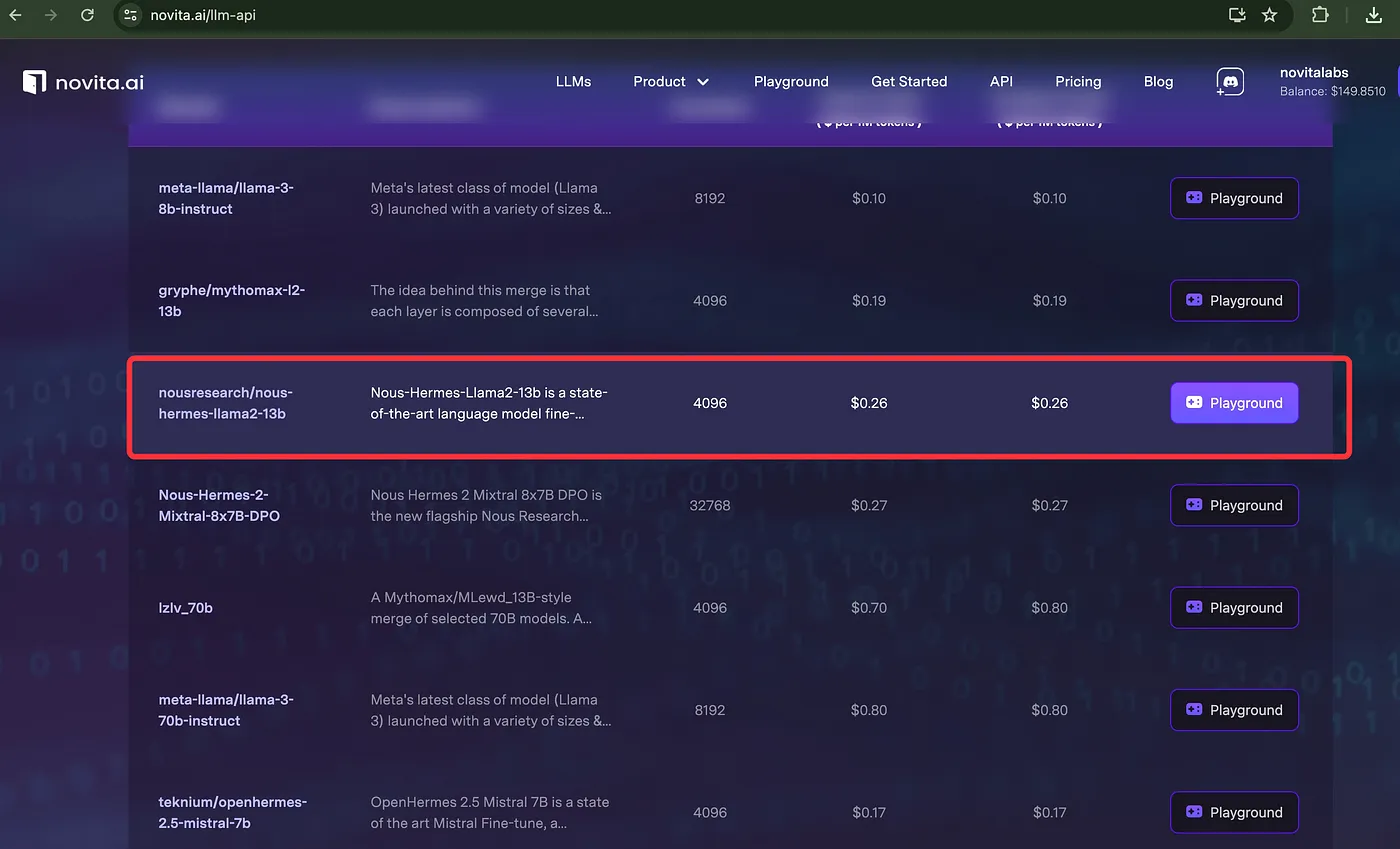
Task: Click the Get Started link
Action: 909,82
